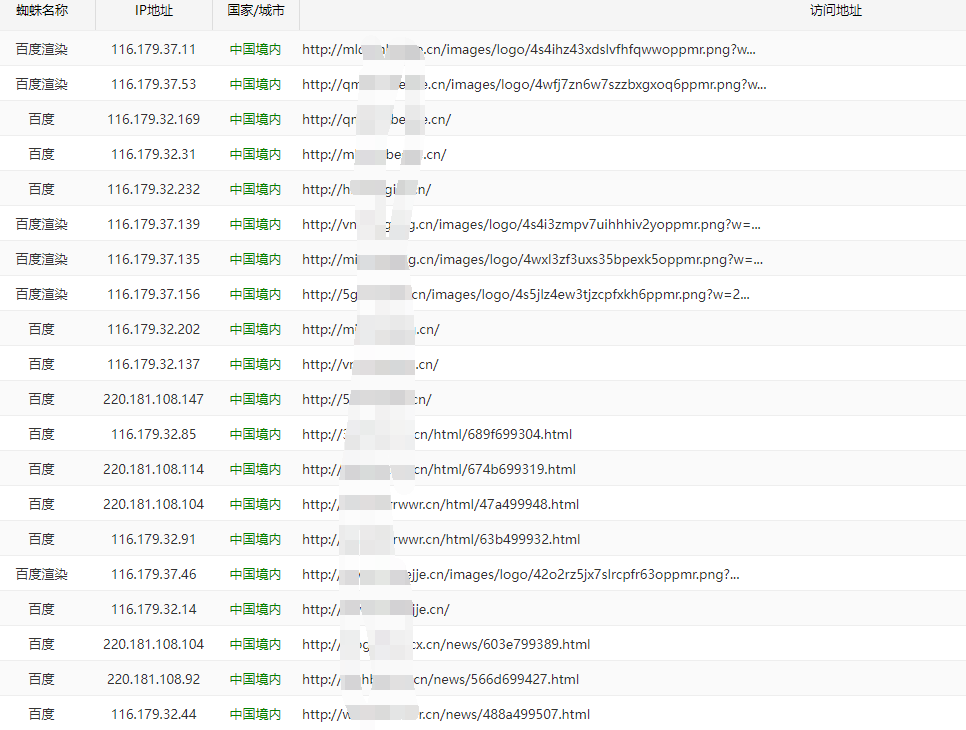This screenshot has width=966, height=730.
Task: Click 中国境内 in the 116.179.32.85 row
Action: tap(255, 434)
